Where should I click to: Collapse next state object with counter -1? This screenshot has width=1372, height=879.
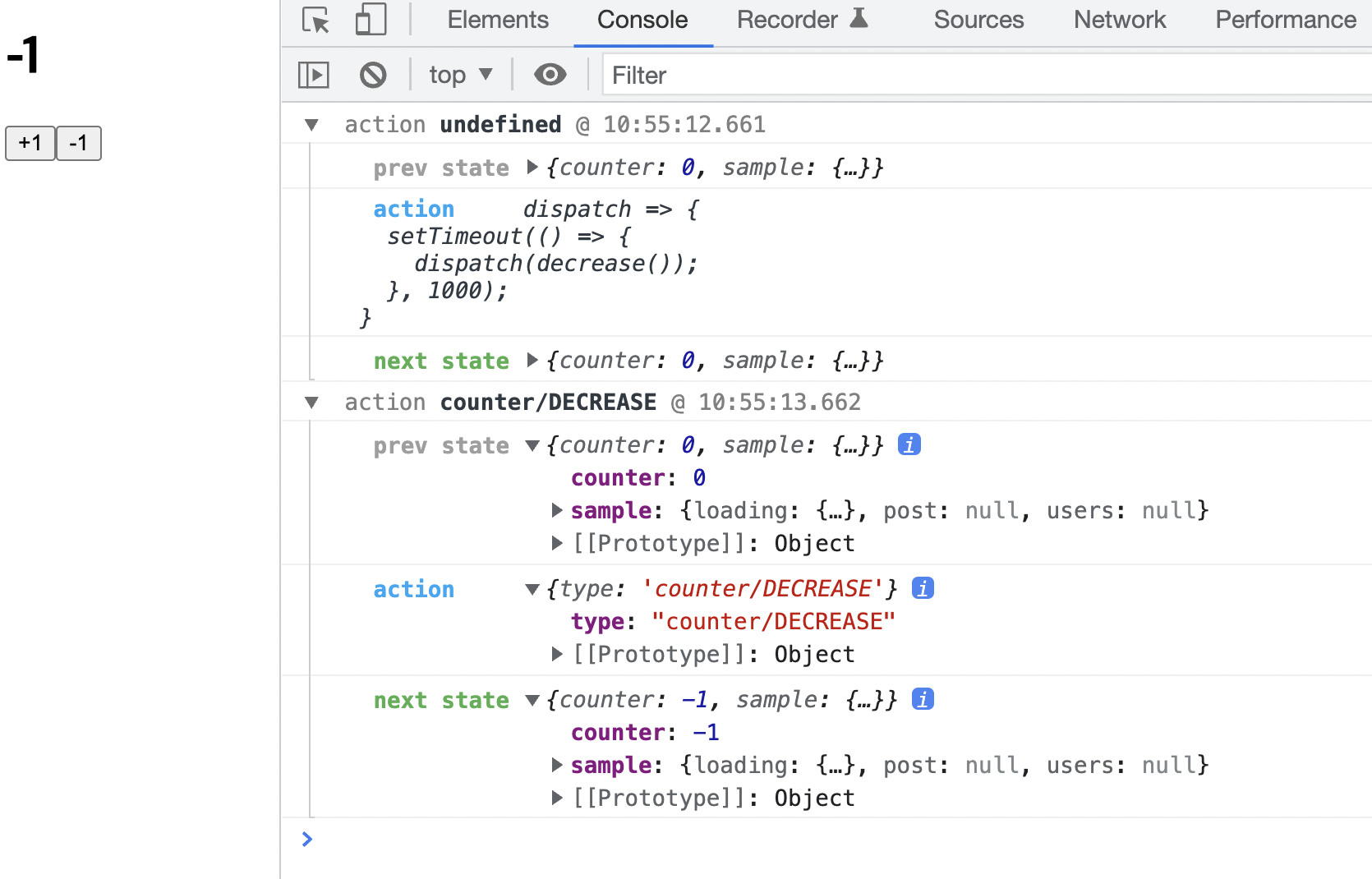point(532,700)
